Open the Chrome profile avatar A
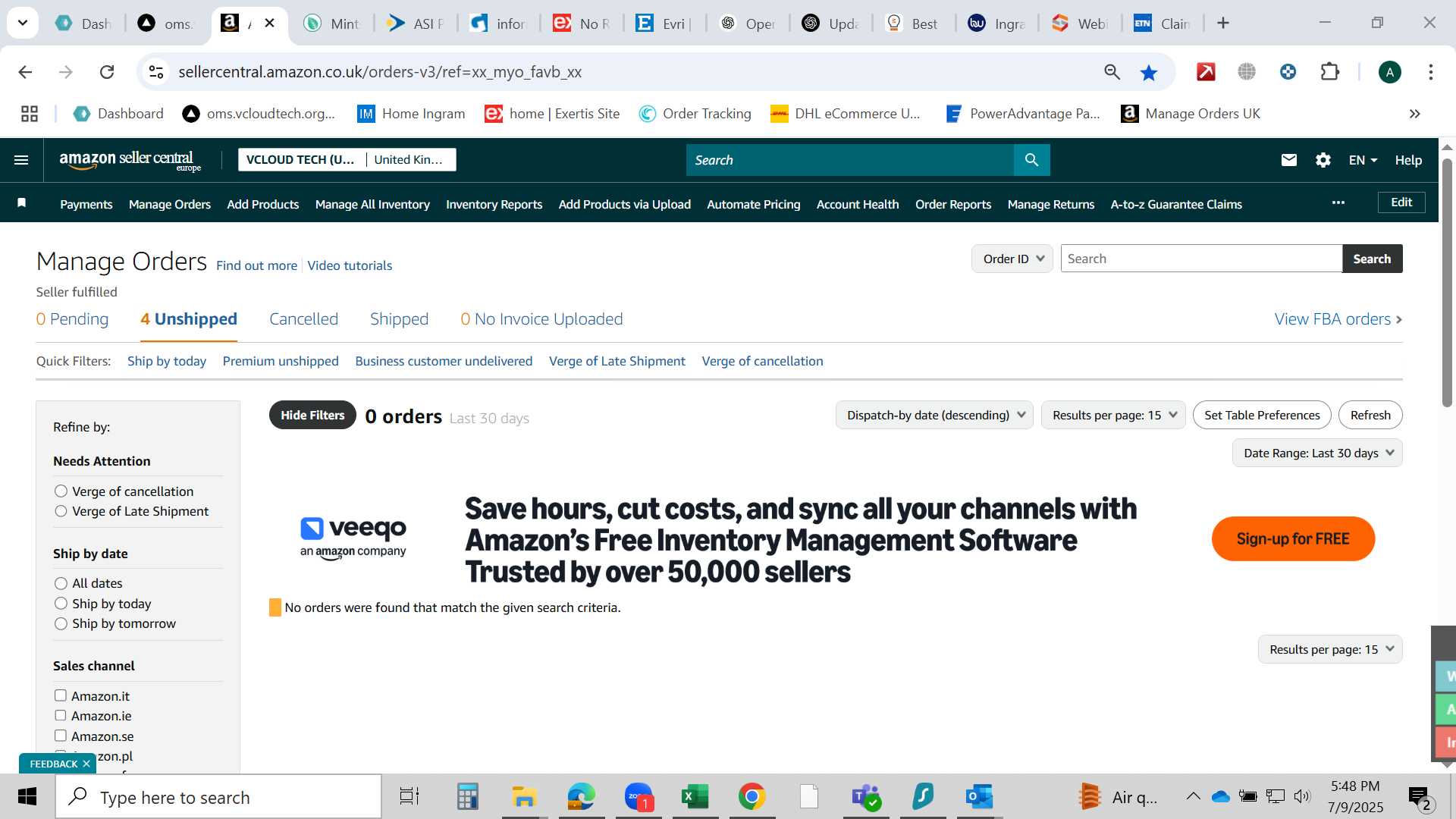 point(1389,72)
